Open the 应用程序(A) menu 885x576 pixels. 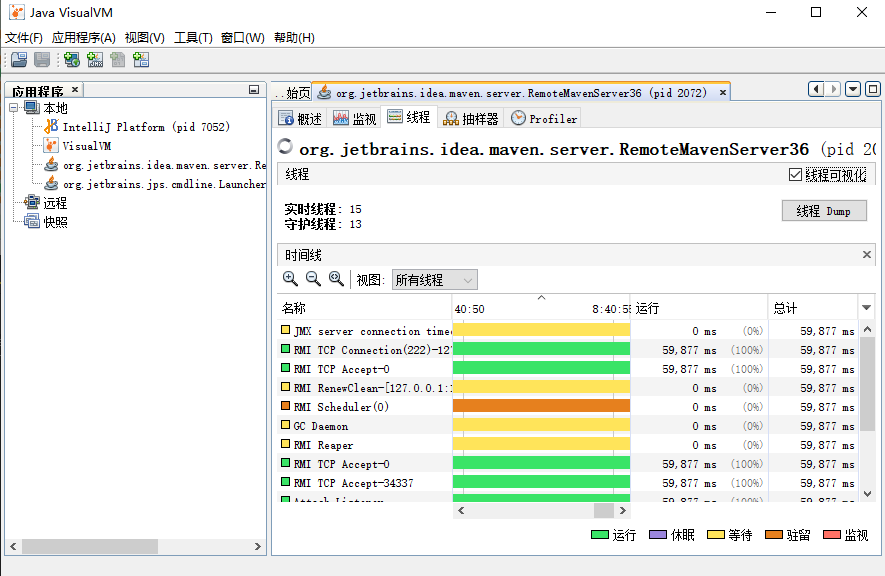tap(84, 38)
